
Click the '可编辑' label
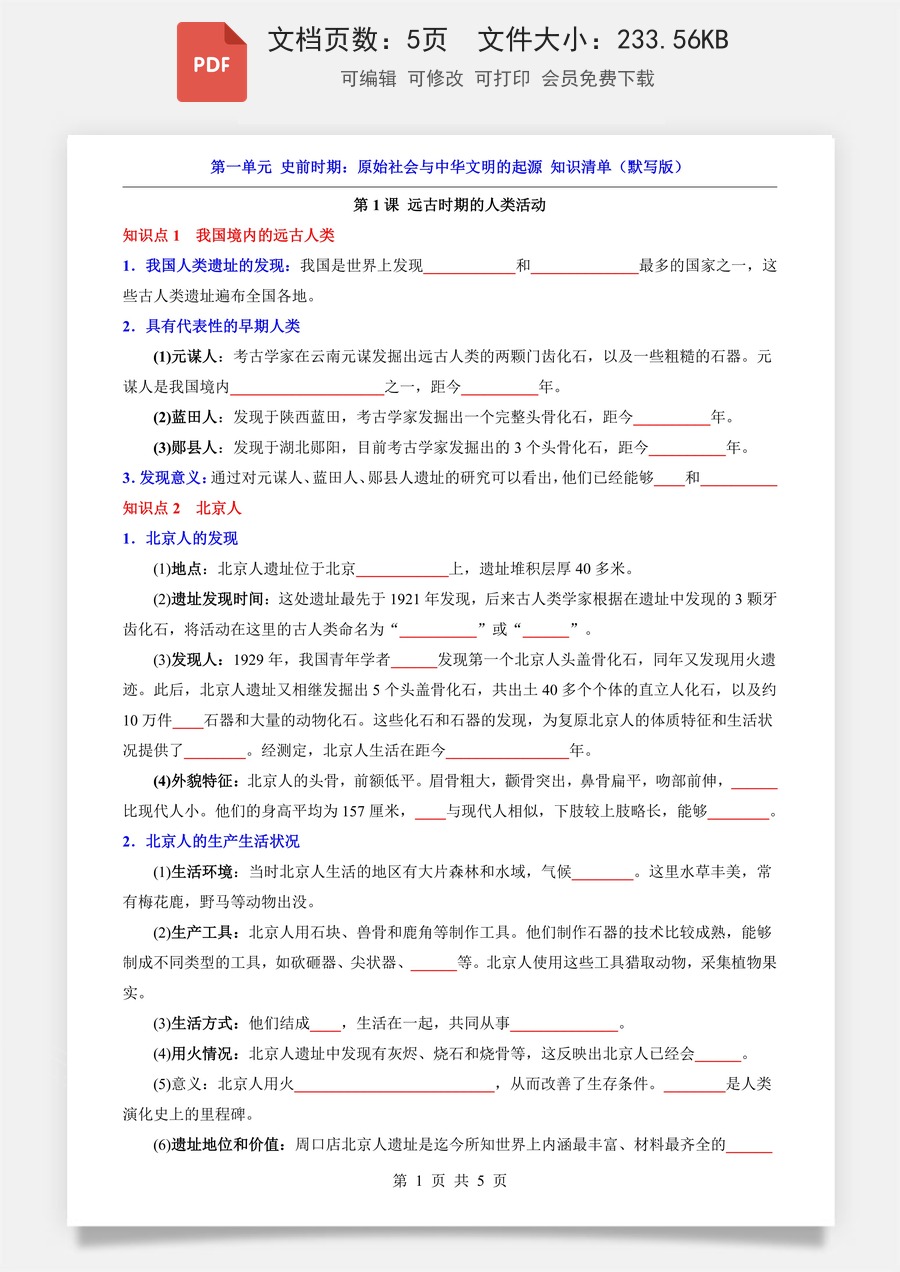[x=368, y=79]
